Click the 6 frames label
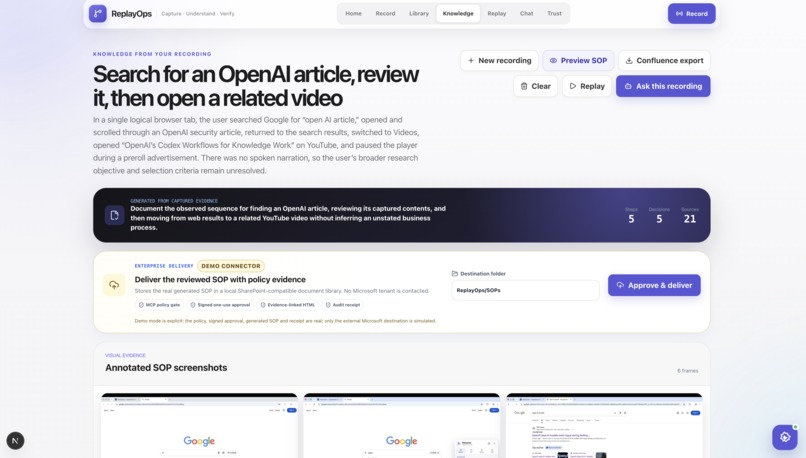806x458 pixels. [x=688, y=371]
